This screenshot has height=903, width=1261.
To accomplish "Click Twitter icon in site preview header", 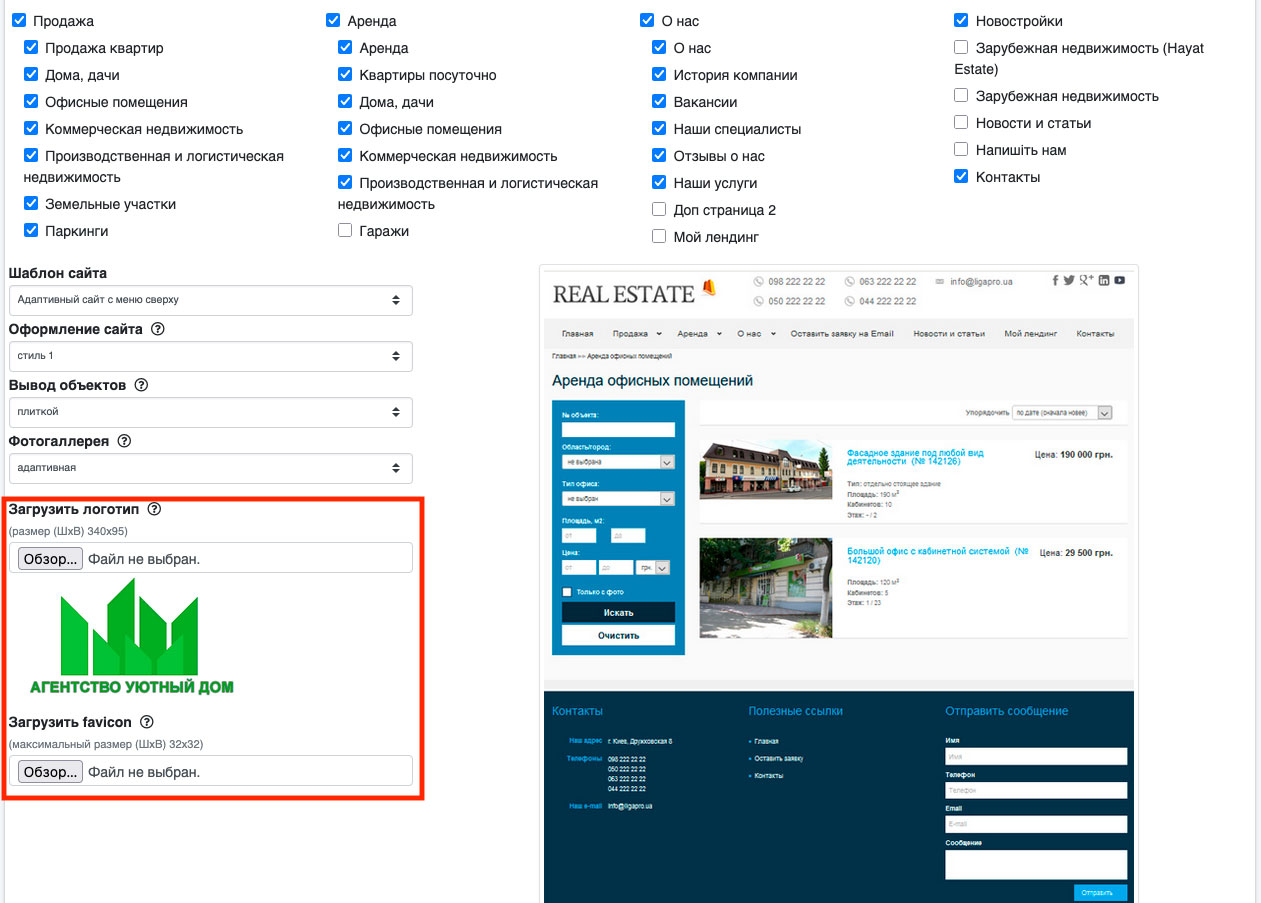I will pyautogui.click(x=1069, y=281).
